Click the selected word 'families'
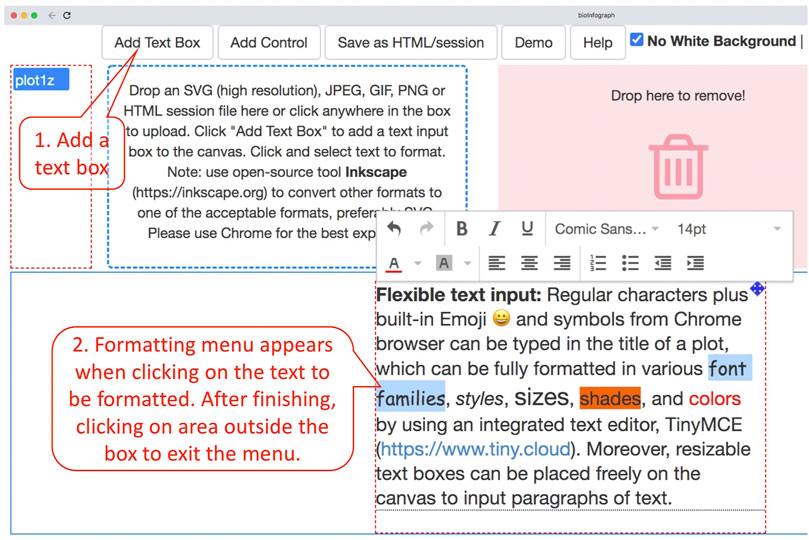This screenshot has width=809, height=540. (411, 398)
